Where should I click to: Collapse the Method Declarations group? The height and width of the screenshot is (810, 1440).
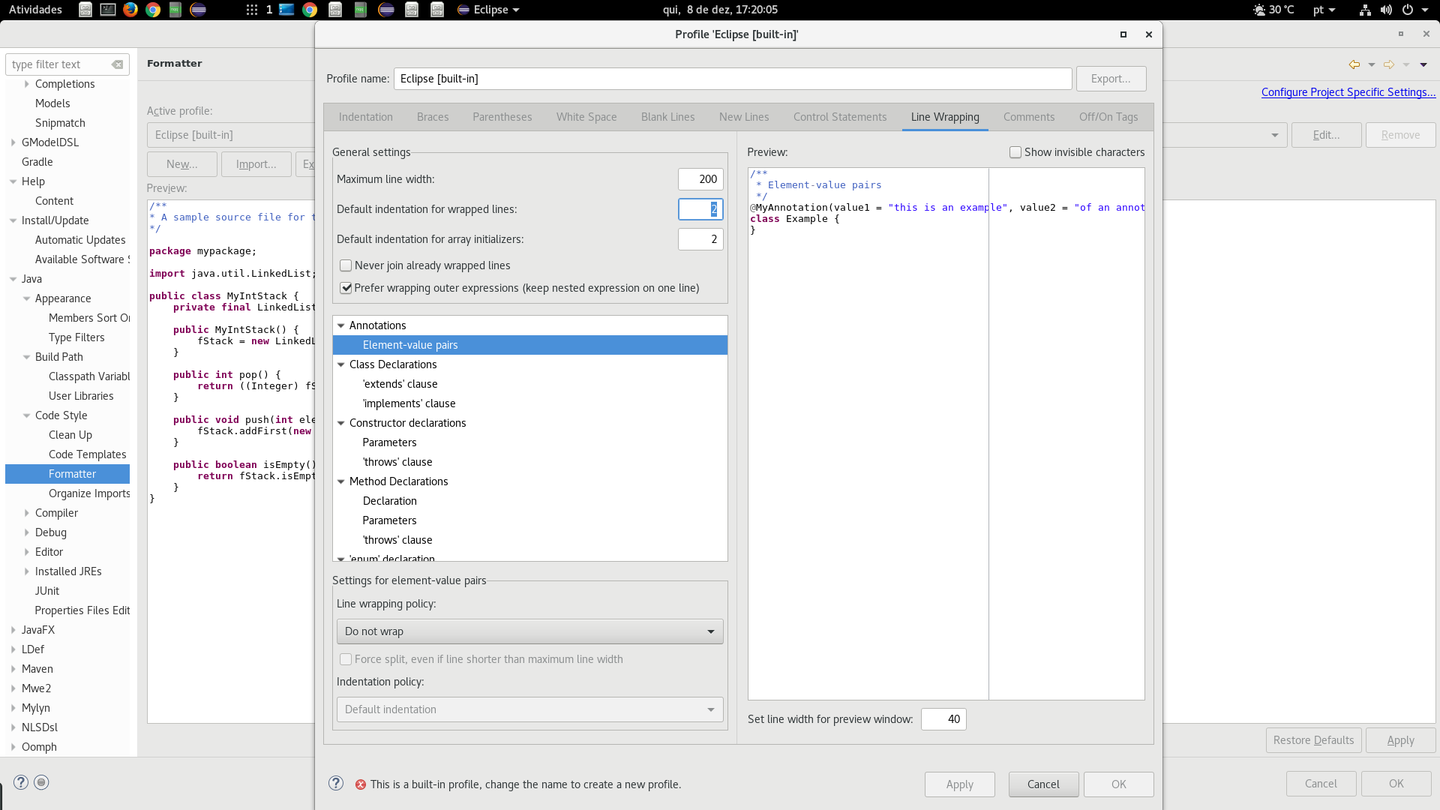(x=341, y=481)
